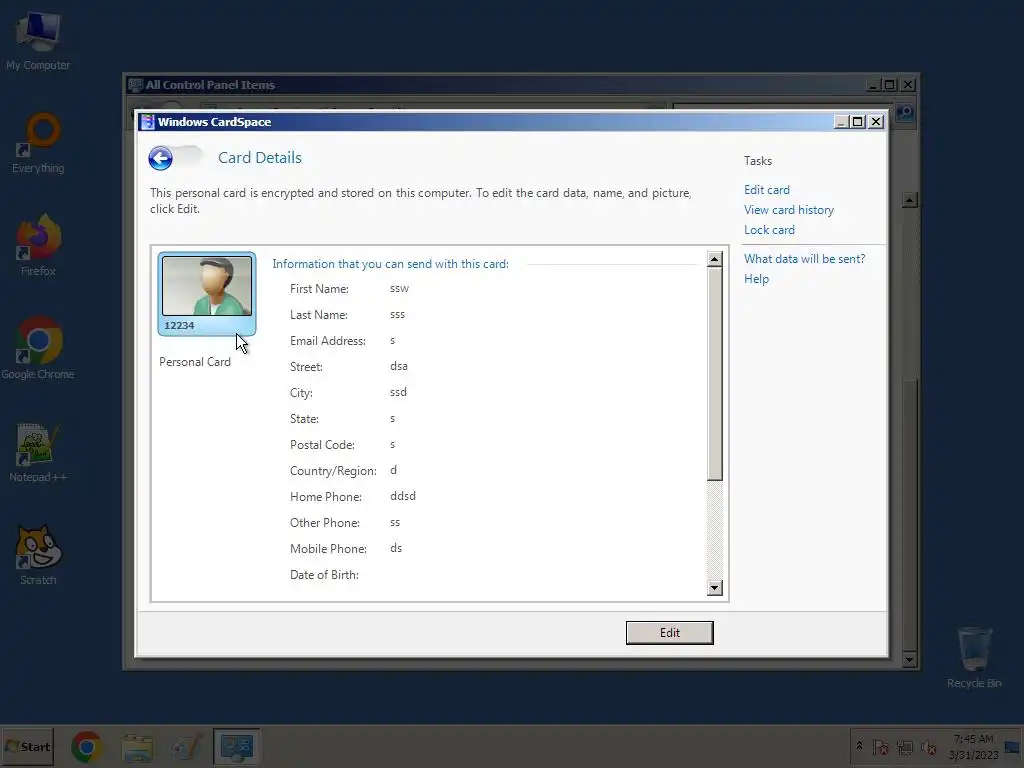Click the Other Phone value ss

click(394, 522)
